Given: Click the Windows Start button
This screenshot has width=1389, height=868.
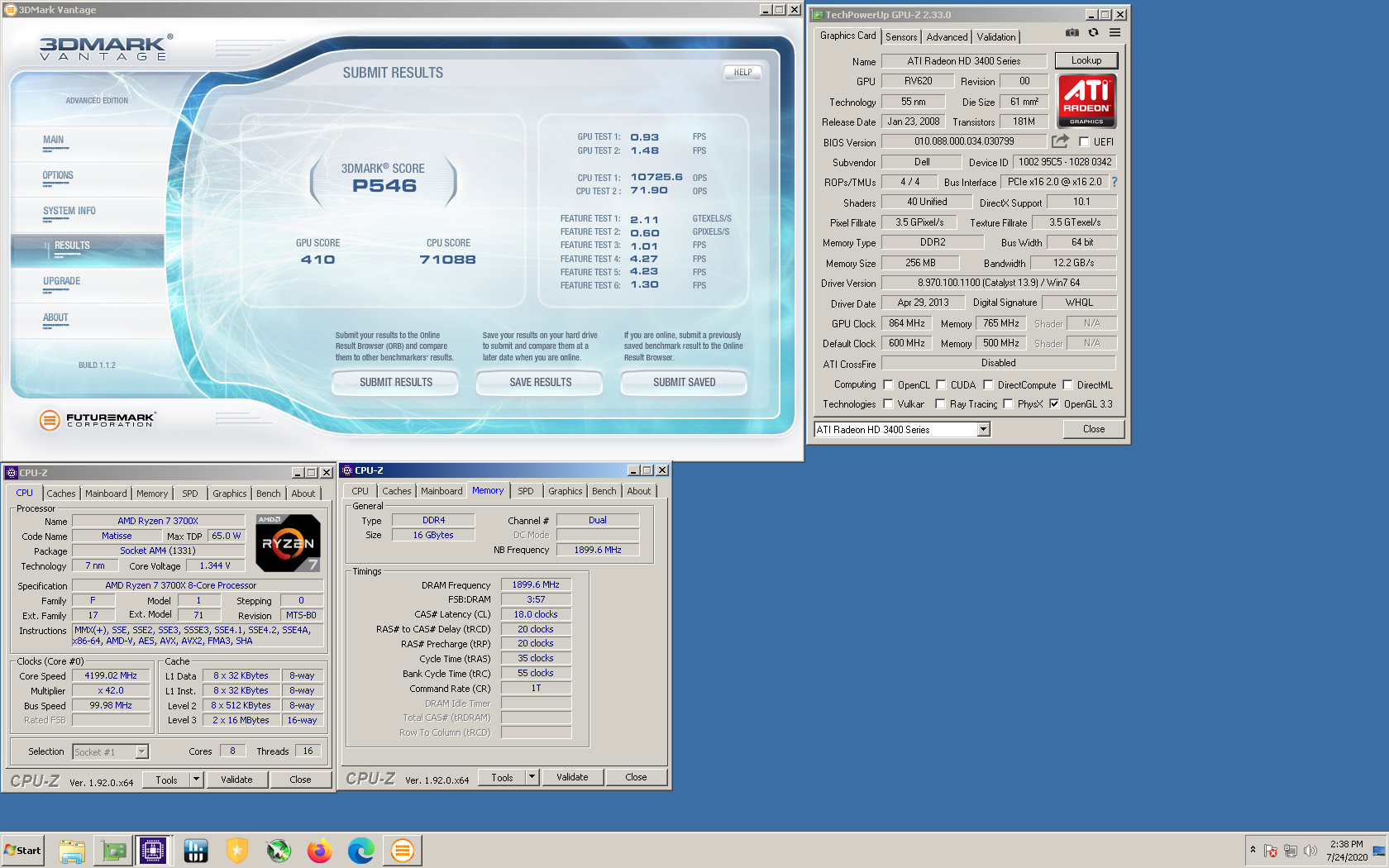Looking at the screenshot, I should coord(22,850).
